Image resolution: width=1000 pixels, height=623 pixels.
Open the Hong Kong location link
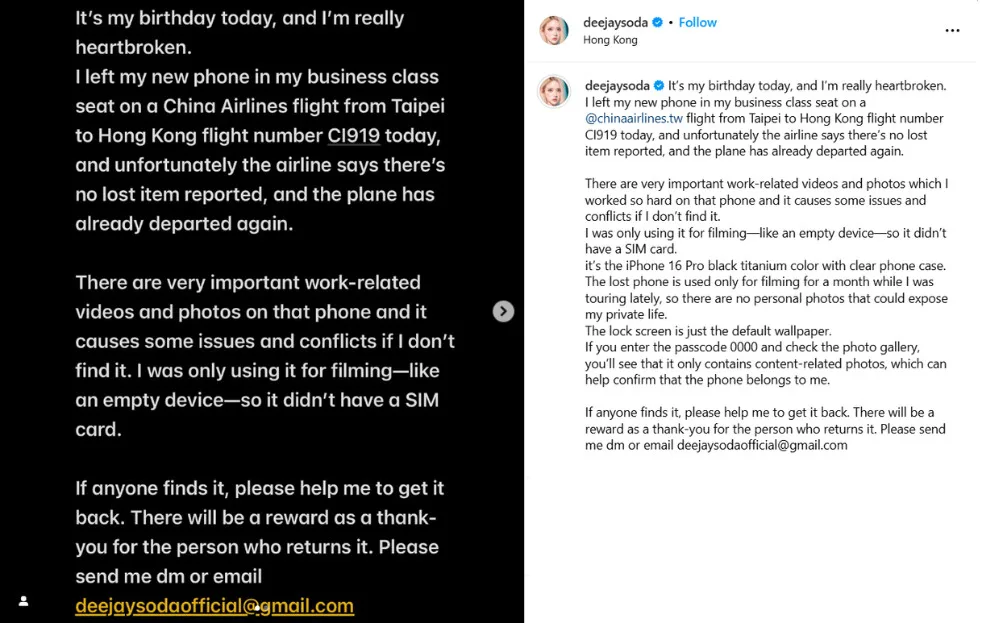(x=610, y=40)
